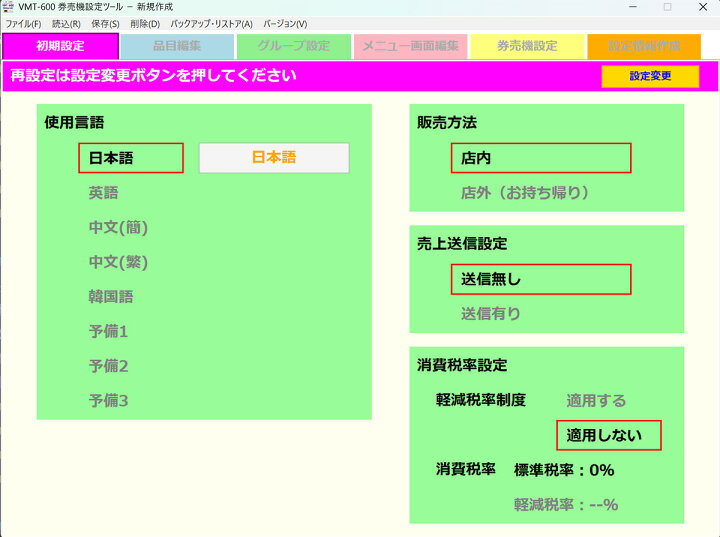Select 中文(簡) language option

tap(118, 227)
